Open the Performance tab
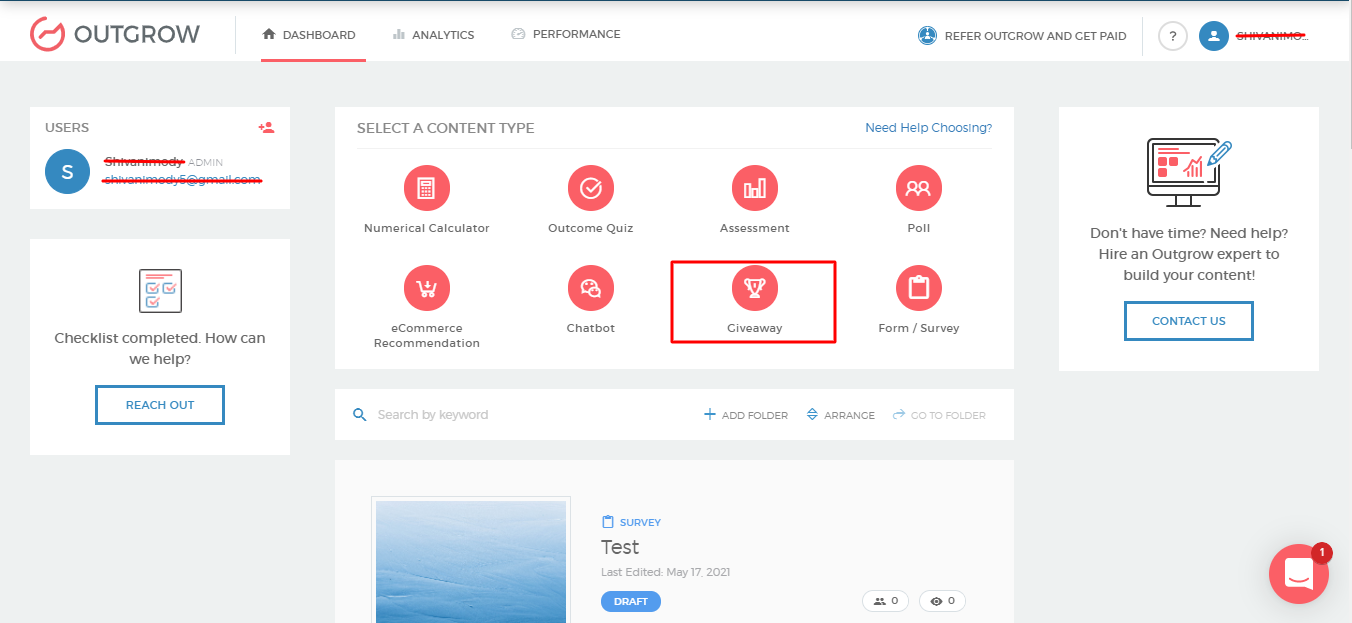The height and width of the screenshot is (623, 1352). pyautogui.click(x=566, y=34)
